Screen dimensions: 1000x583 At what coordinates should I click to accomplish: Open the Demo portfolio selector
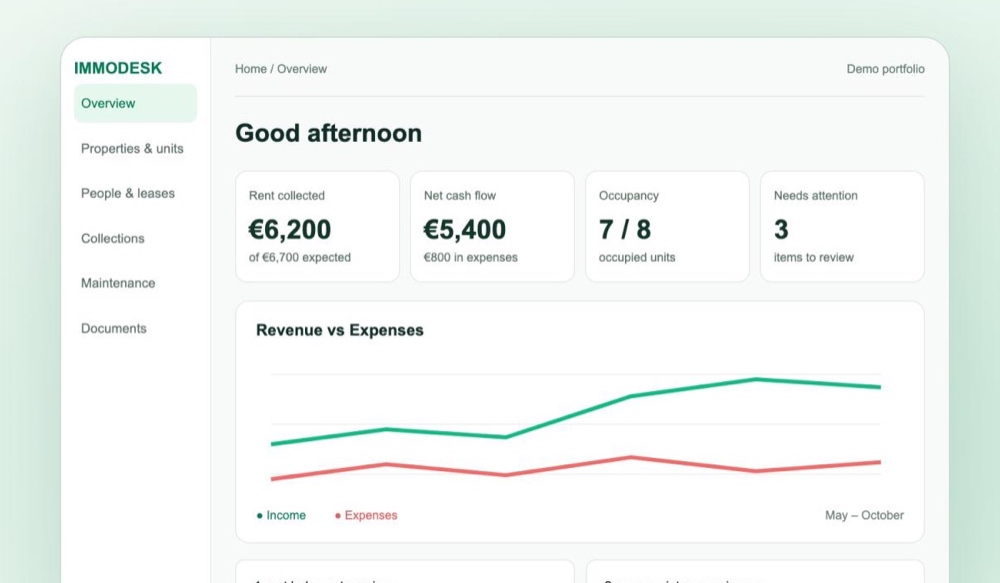[885, 69]
